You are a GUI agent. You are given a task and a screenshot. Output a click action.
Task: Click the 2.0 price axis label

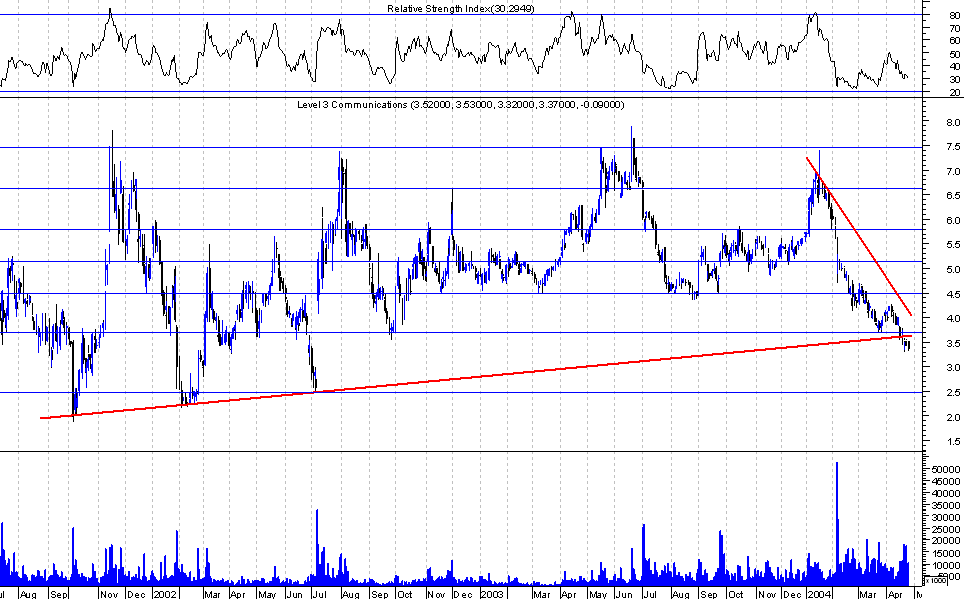954,417
